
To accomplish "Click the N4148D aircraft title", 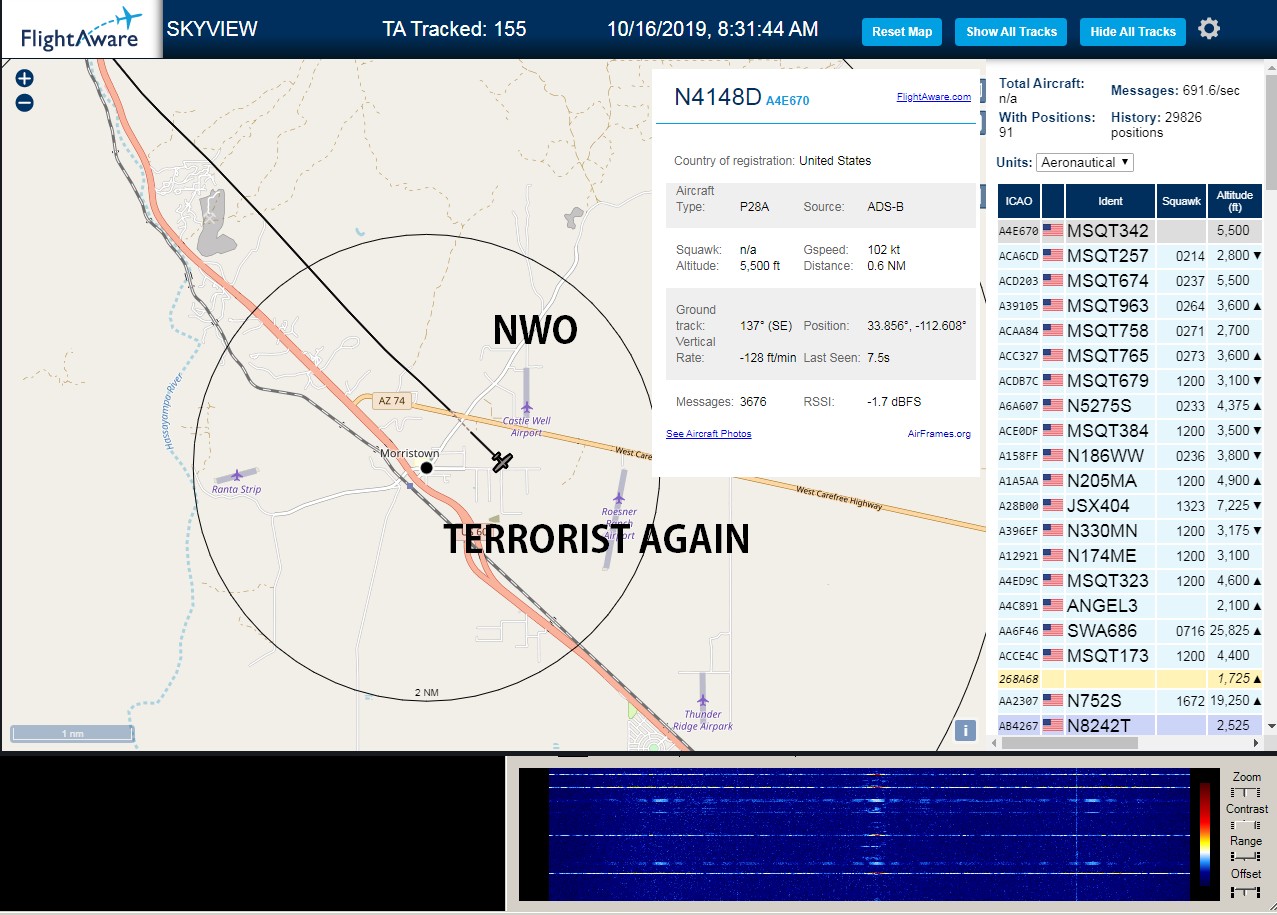I will (x=718, y=97).
